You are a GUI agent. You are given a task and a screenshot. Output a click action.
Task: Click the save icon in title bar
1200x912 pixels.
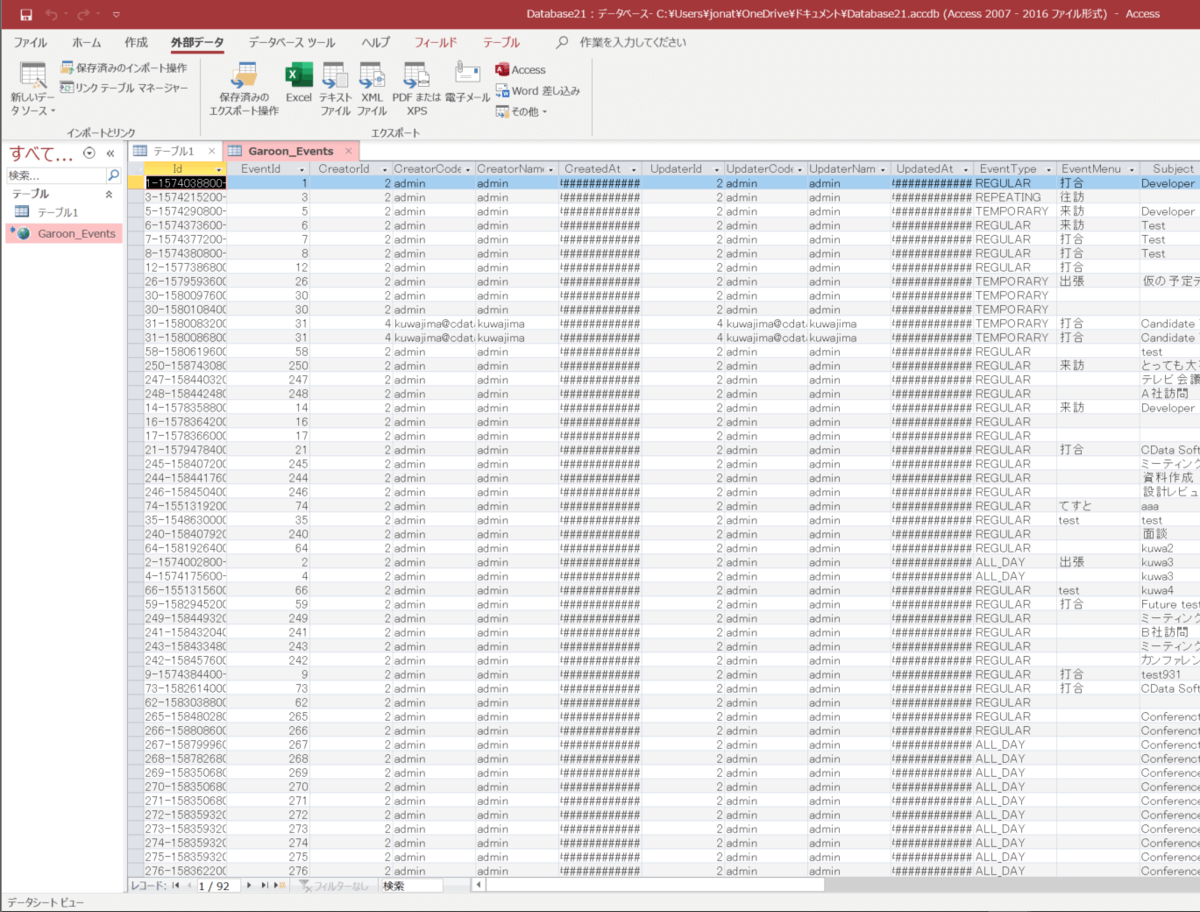coord(26,14)
